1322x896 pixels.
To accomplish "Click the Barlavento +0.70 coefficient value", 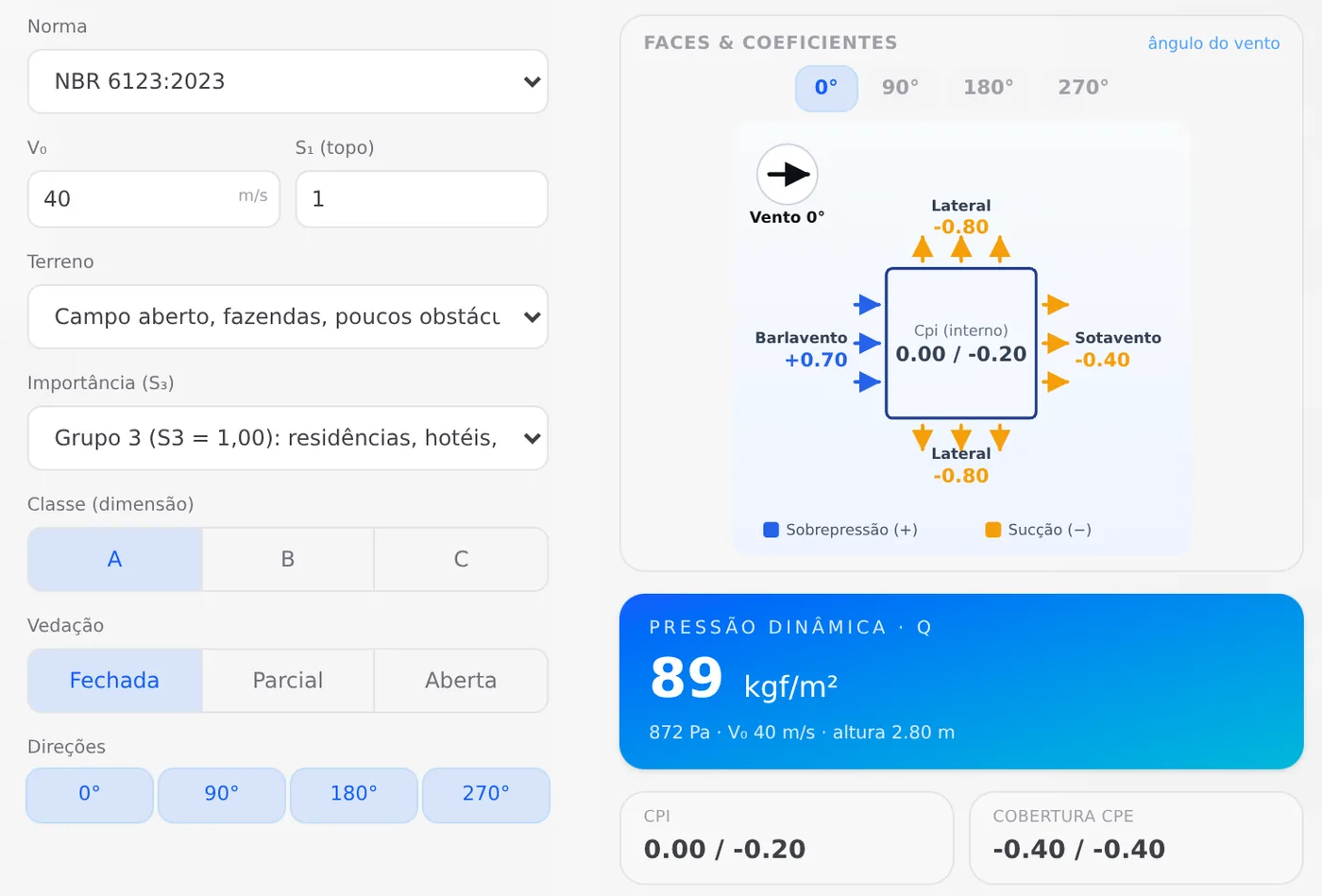I will (816, 360).
